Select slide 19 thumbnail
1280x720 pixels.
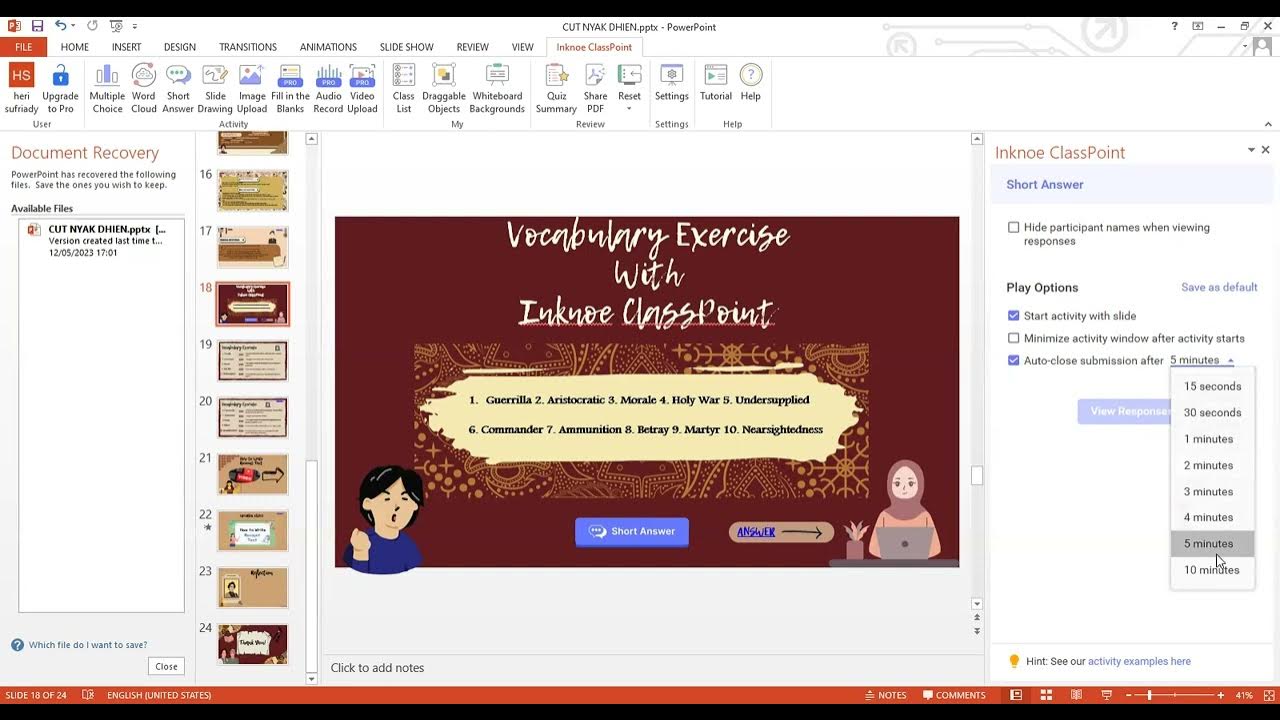(x=253, y=361)
